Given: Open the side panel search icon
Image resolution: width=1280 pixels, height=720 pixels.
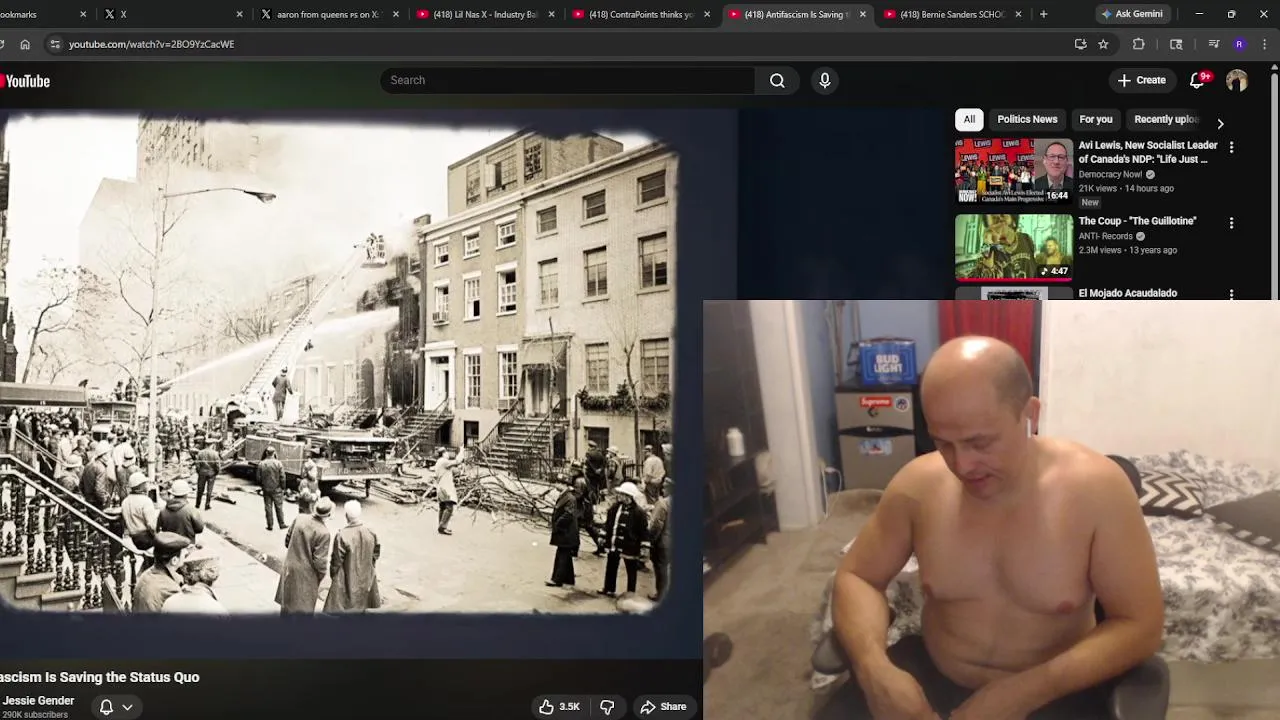Looking at the screenshot, I should pos(1176,44).
